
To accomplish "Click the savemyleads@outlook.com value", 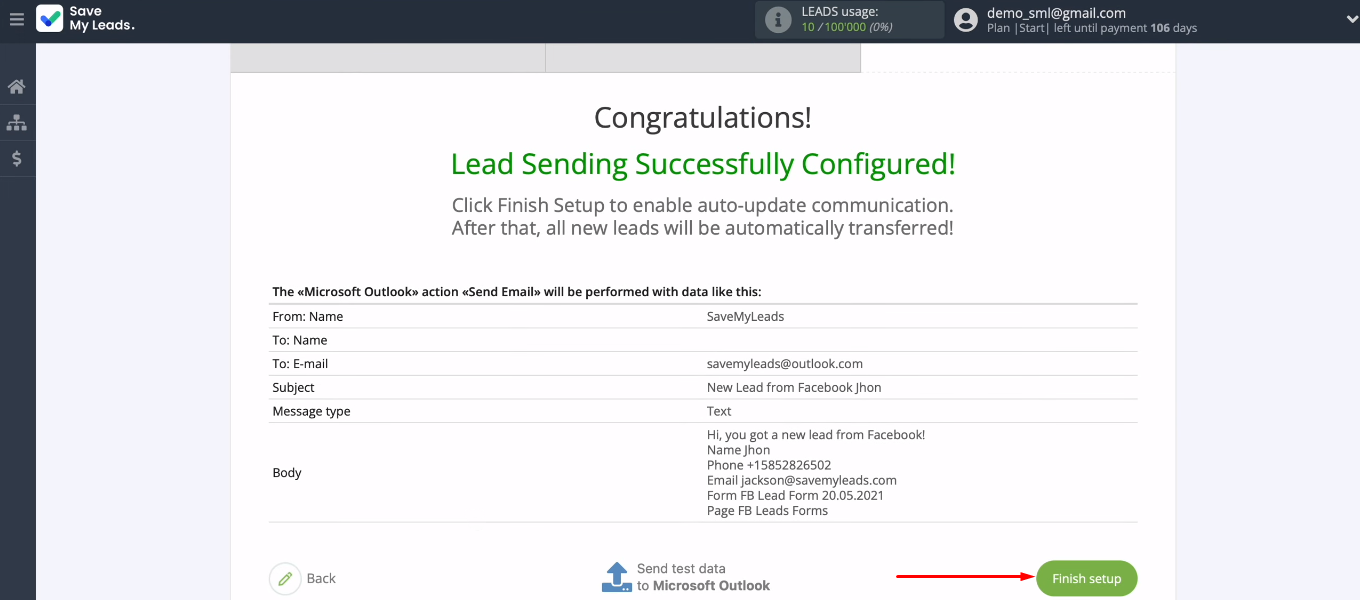I will [785, 364].
